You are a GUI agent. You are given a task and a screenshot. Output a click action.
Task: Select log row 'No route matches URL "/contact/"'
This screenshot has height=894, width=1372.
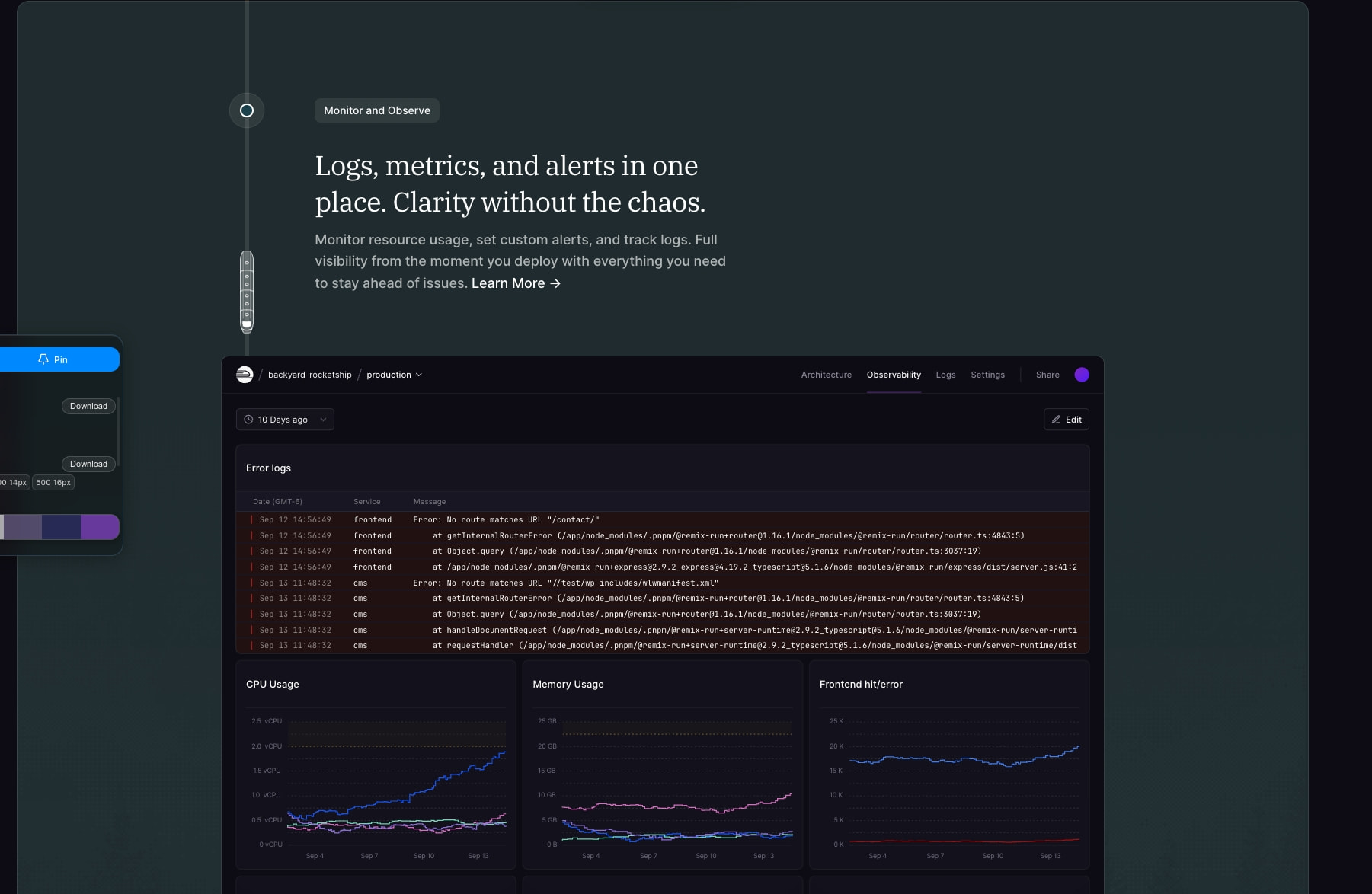[x=663, y=520]
